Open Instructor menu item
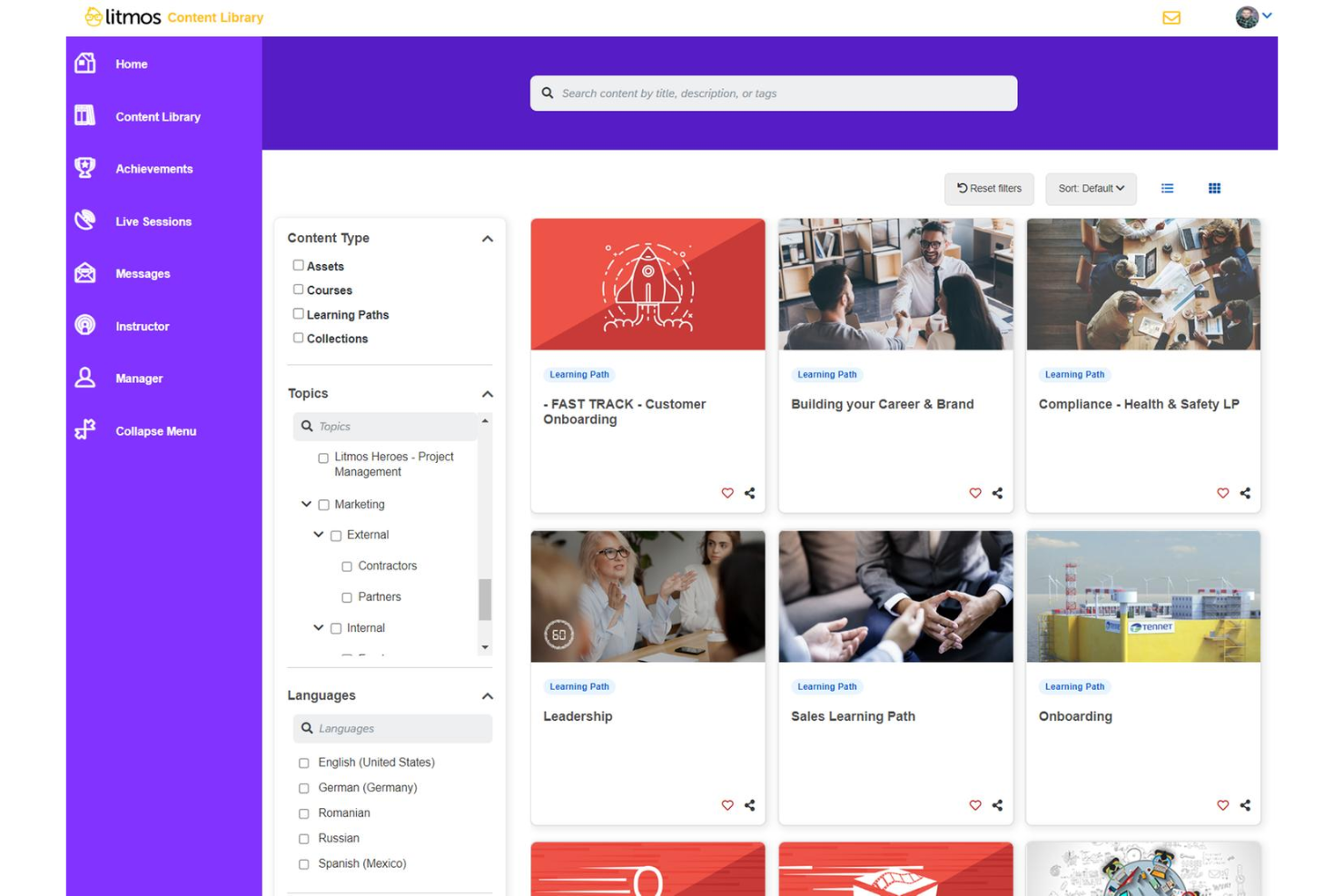Screen dimensions: 1344x896 [x=143, y=327]
